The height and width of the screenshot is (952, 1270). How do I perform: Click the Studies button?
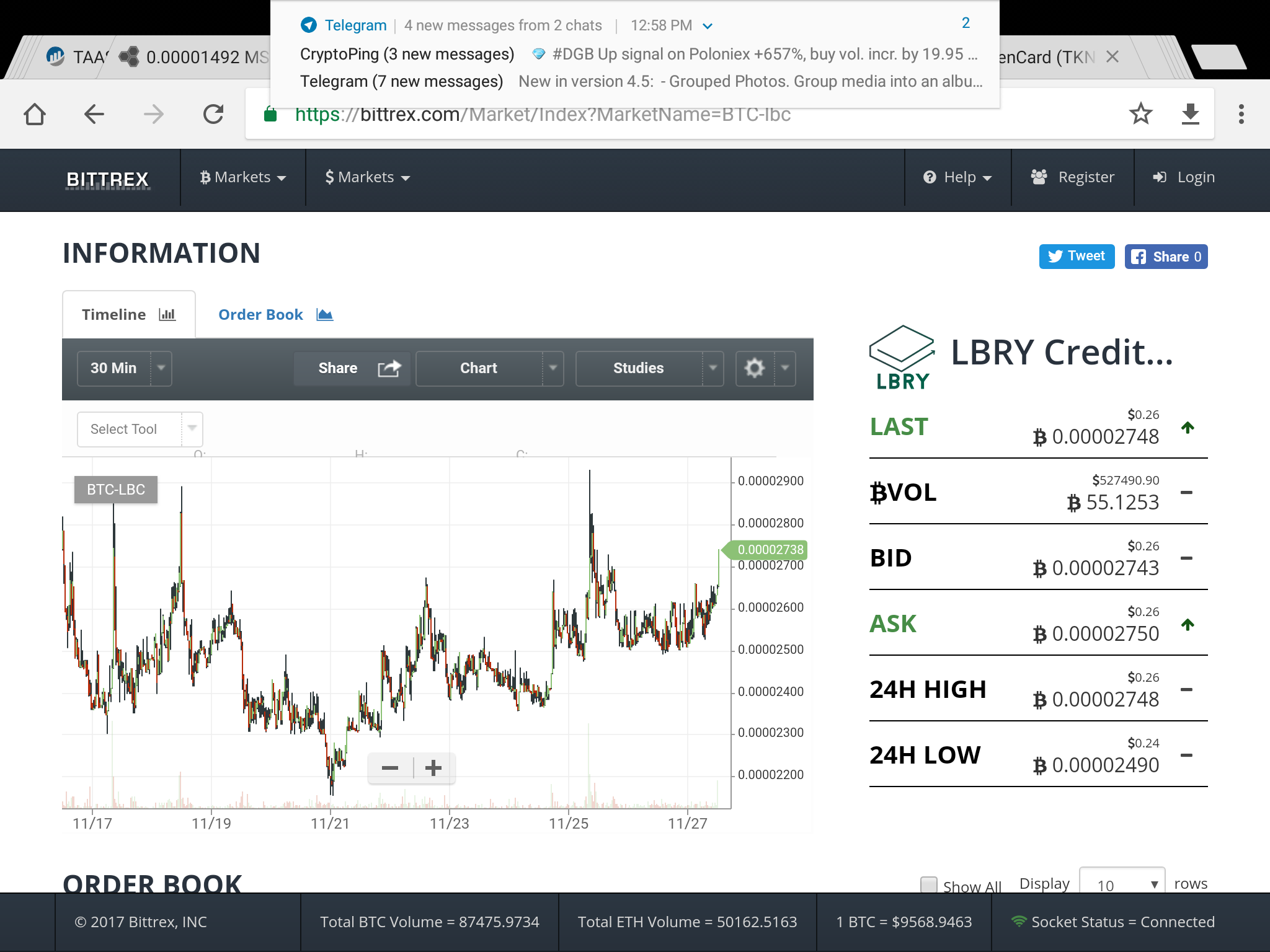639,368
